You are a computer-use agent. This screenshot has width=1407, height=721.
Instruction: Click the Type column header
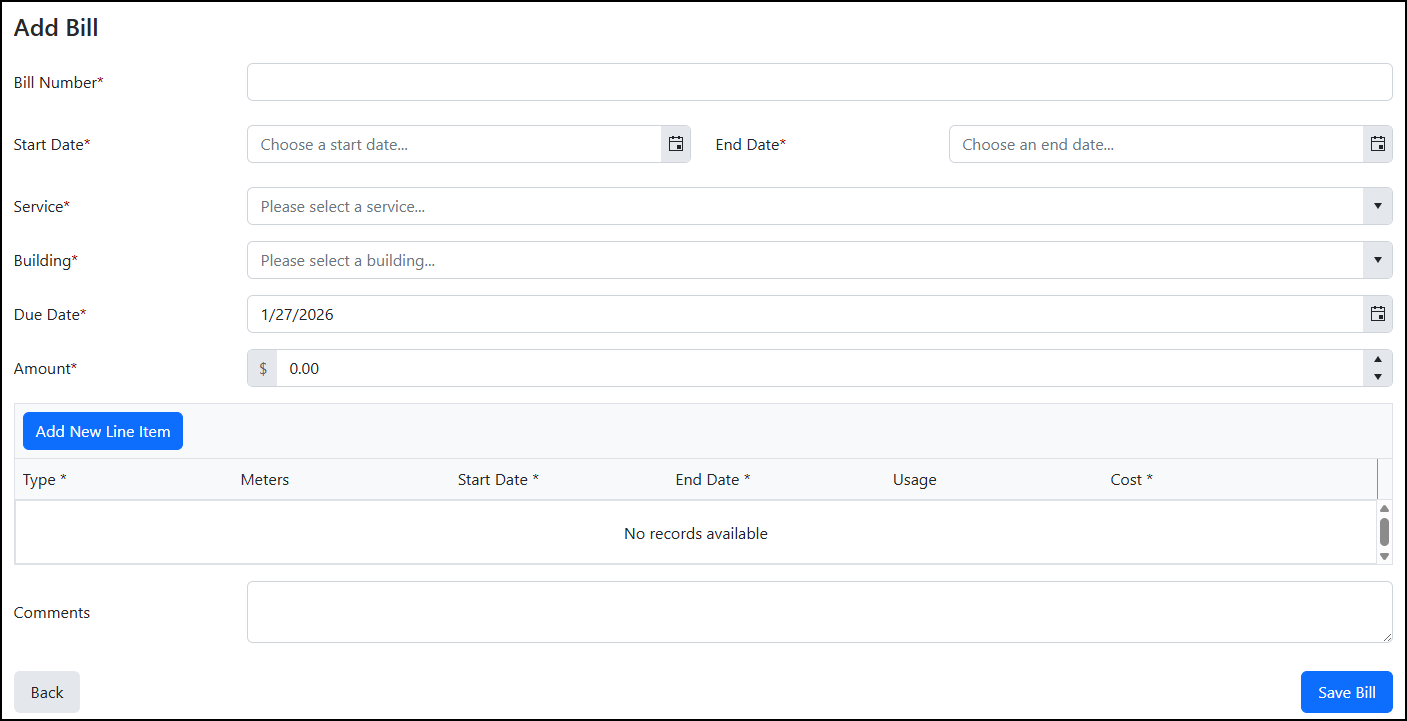click(x=45, y=480)
